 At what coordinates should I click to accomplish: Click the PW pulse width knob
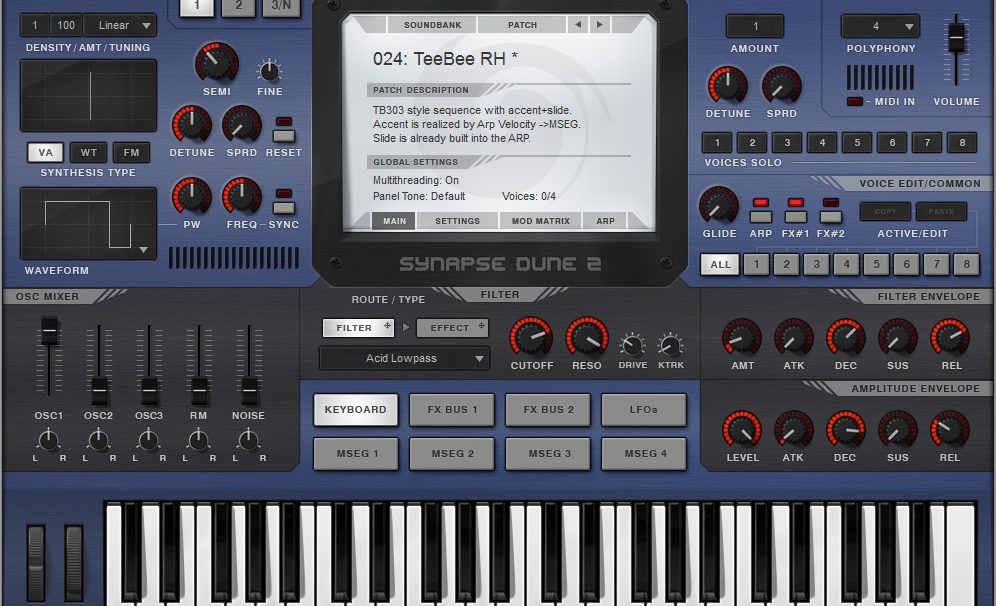pyautogui.click(x=191, y=196)
